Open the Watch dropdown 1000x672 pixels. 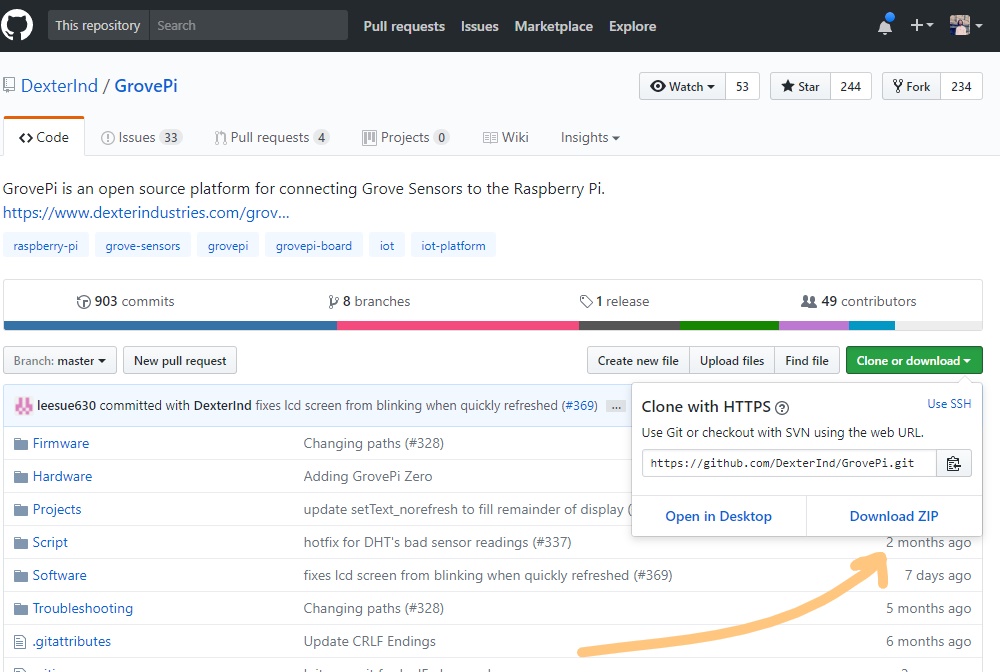(x=682, y=87)
